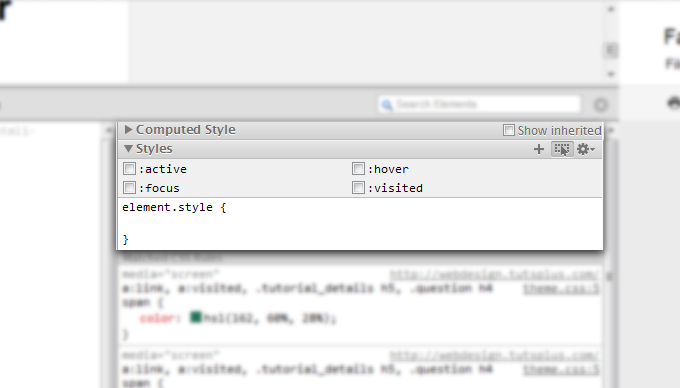Enable the :focus pseudo-class checkbox
Screen dimensions: 680x388
coord(129,188)
